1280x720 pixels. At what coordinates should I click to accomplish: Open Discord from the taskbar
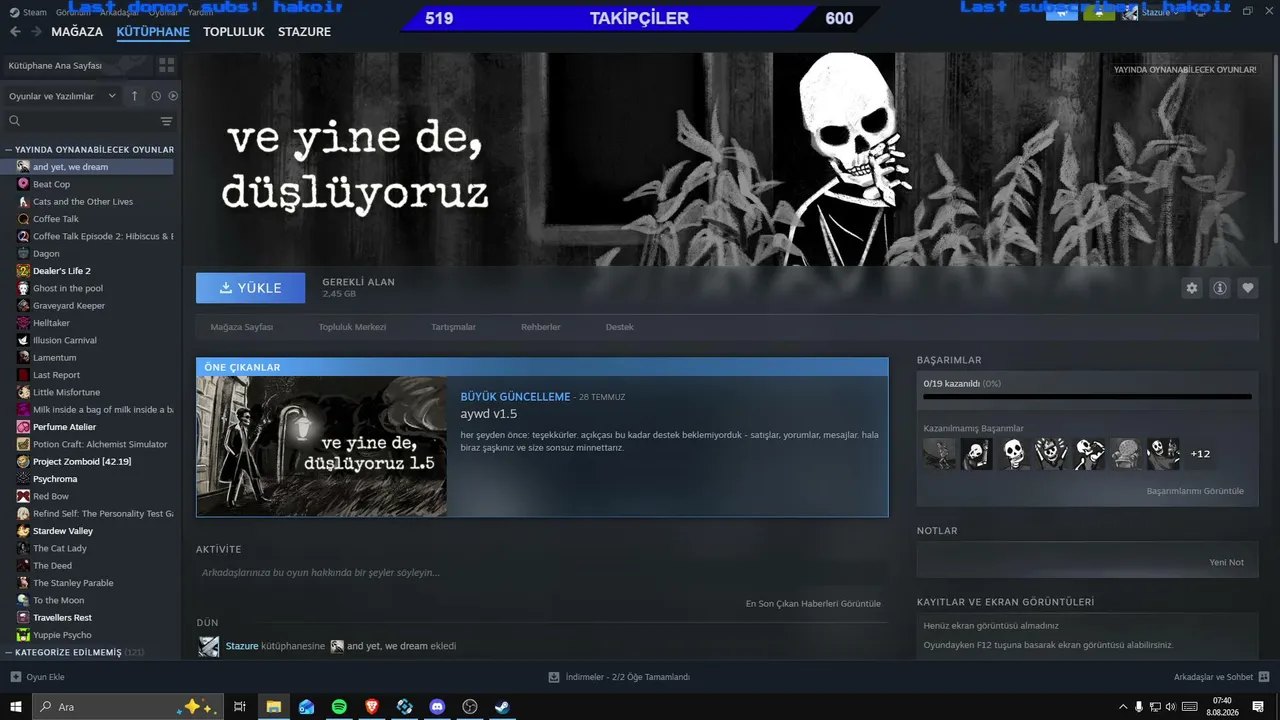437,707
